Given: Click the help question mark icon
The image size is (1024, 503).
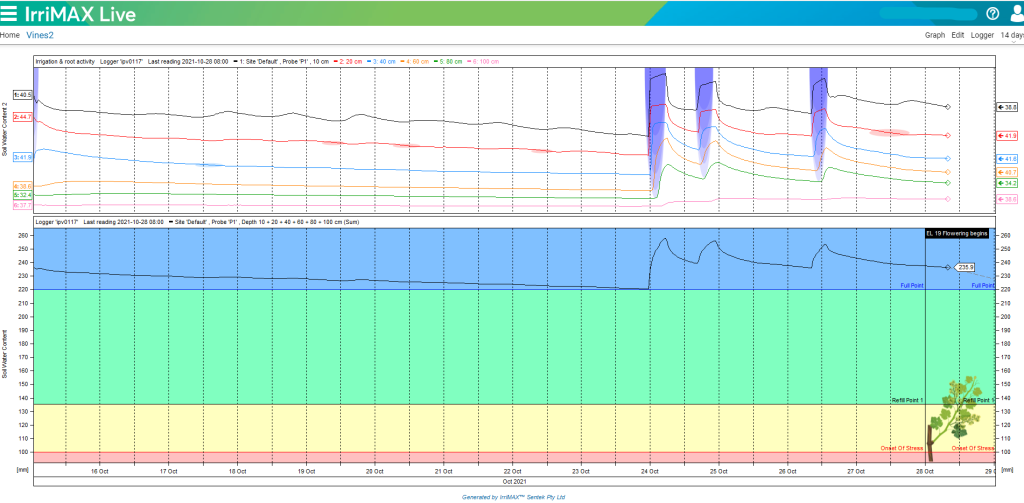Looking at the screenshot, I should [992, 13].
